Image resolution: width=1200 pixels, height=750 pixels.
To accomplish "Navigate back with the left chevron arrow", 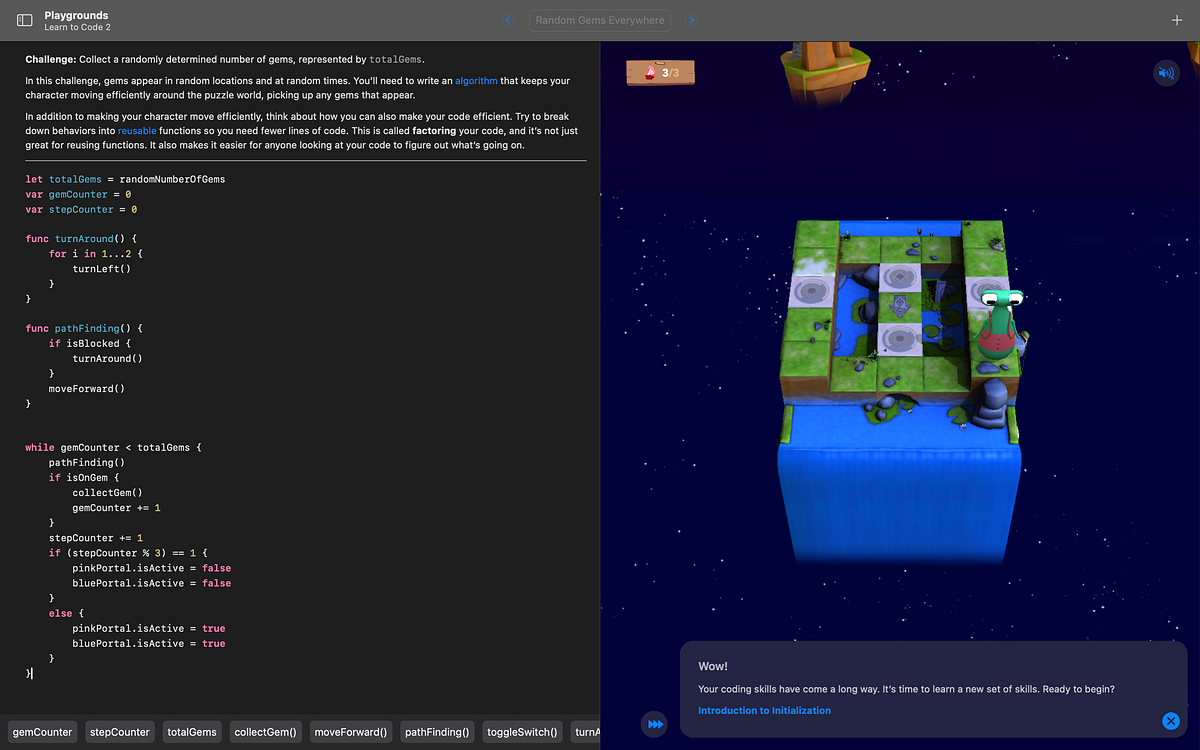I will 507,19.
